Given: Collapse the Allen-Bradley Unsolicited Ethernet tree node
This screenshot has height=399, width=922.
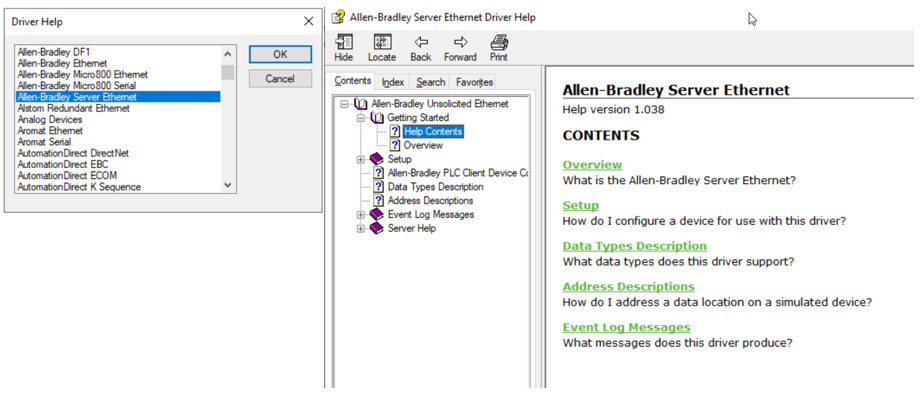Looking at the screenshot, I should point(345,104).
